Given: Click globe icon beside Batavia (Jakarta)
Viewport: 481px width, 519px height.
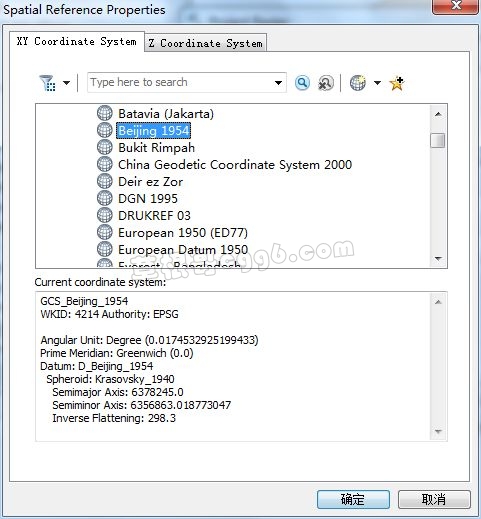Looking at the screenshot, I should [105, 113].
